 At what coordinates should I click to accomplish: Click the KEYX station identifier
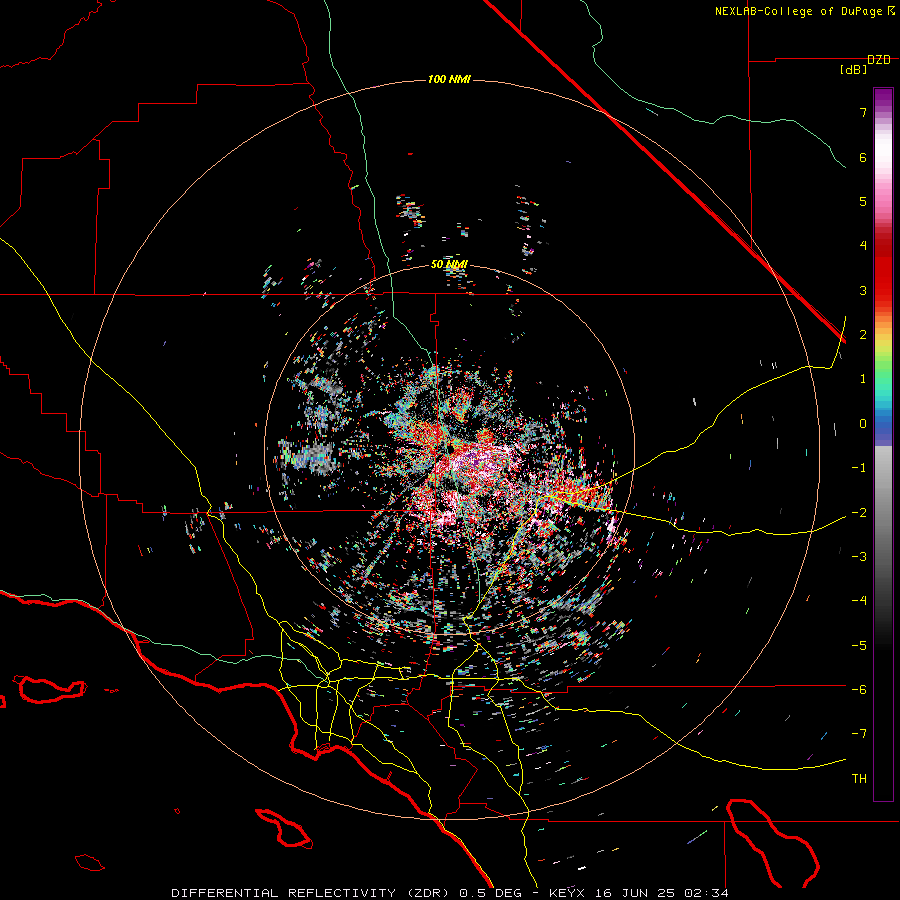click(569, 893)
